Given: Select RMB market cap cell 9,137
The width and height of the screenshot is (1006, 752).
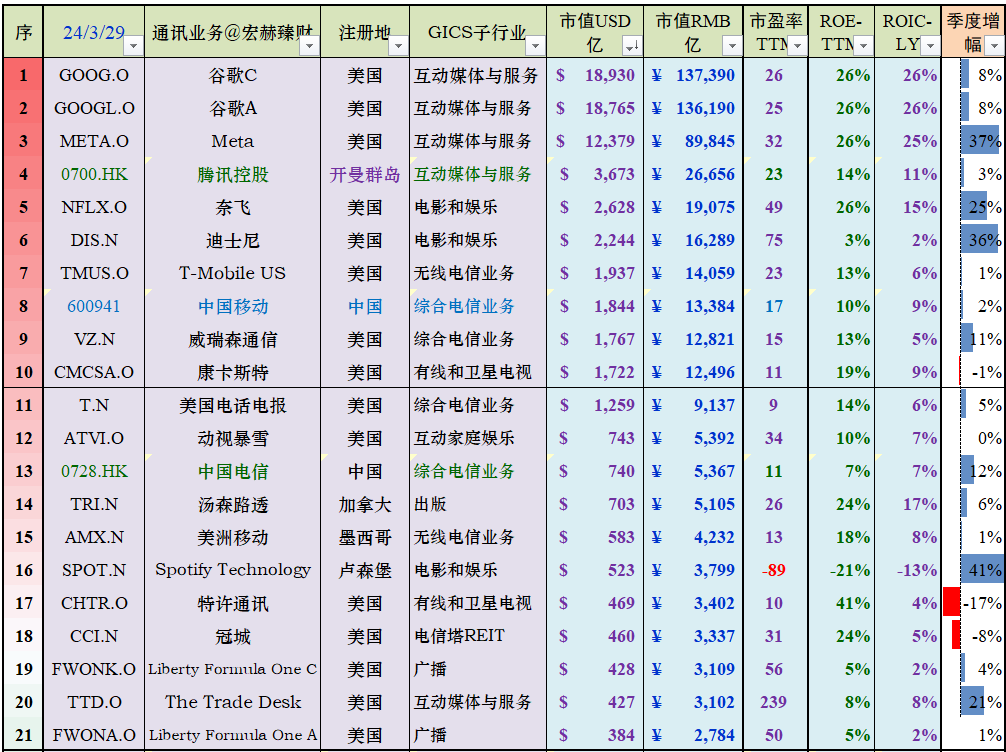Looking at the screenshot, I should coord(693,405).
